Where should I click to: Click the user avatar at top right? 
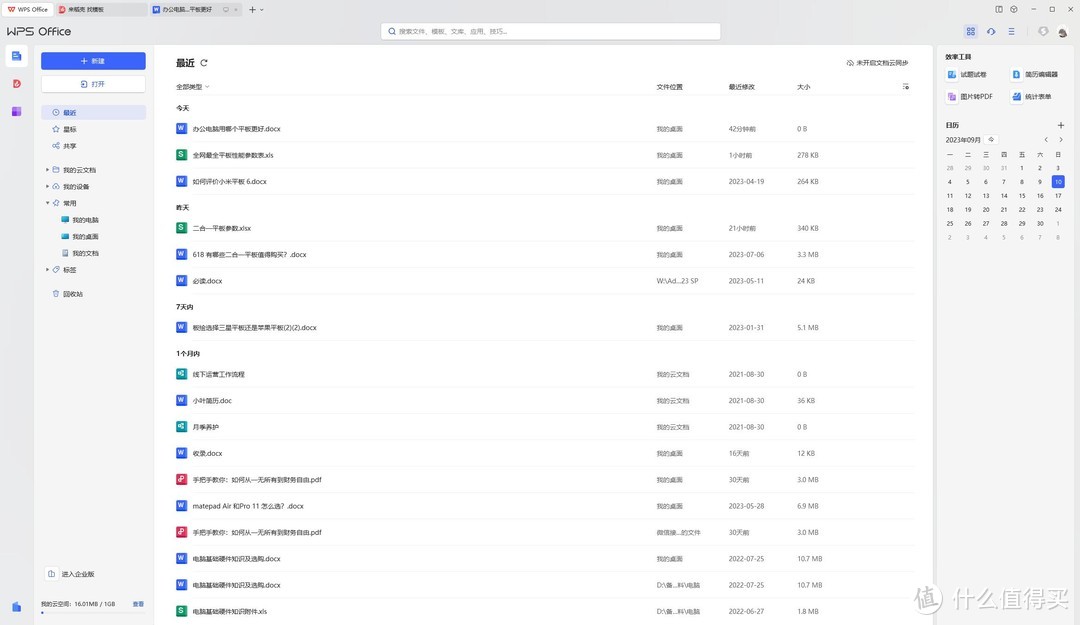pyautogui.click(x=1062, y=32)
